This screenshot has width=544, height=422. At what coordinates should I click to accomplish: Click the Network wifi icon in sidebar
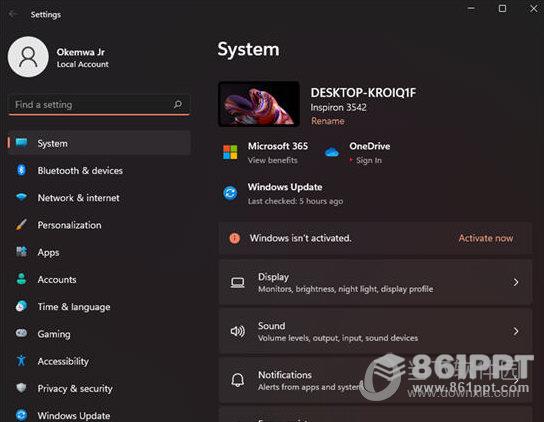22,197
